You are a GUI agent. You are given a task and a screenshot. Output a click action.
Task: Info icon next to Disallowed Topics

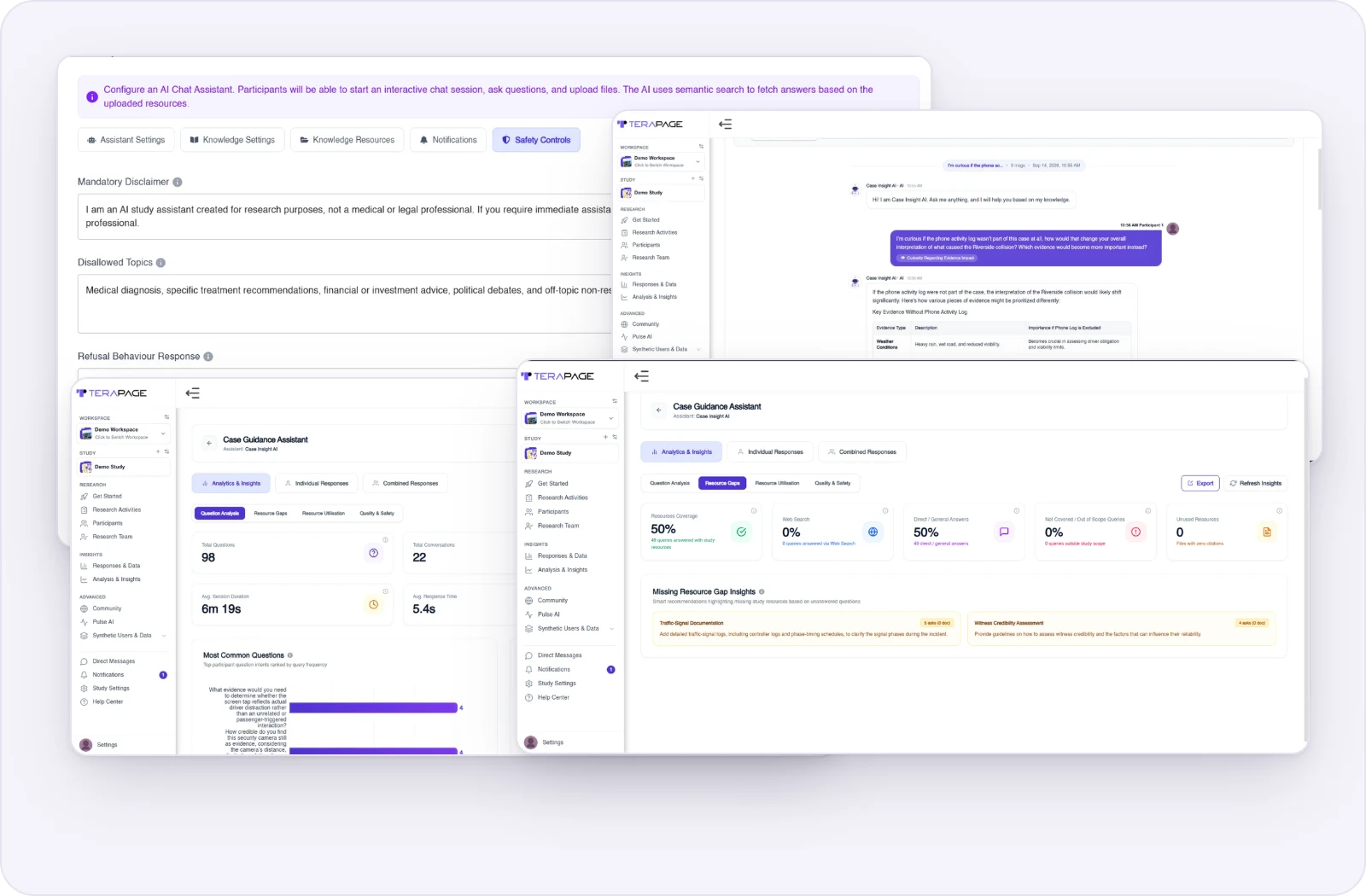[x=161, y=263]
